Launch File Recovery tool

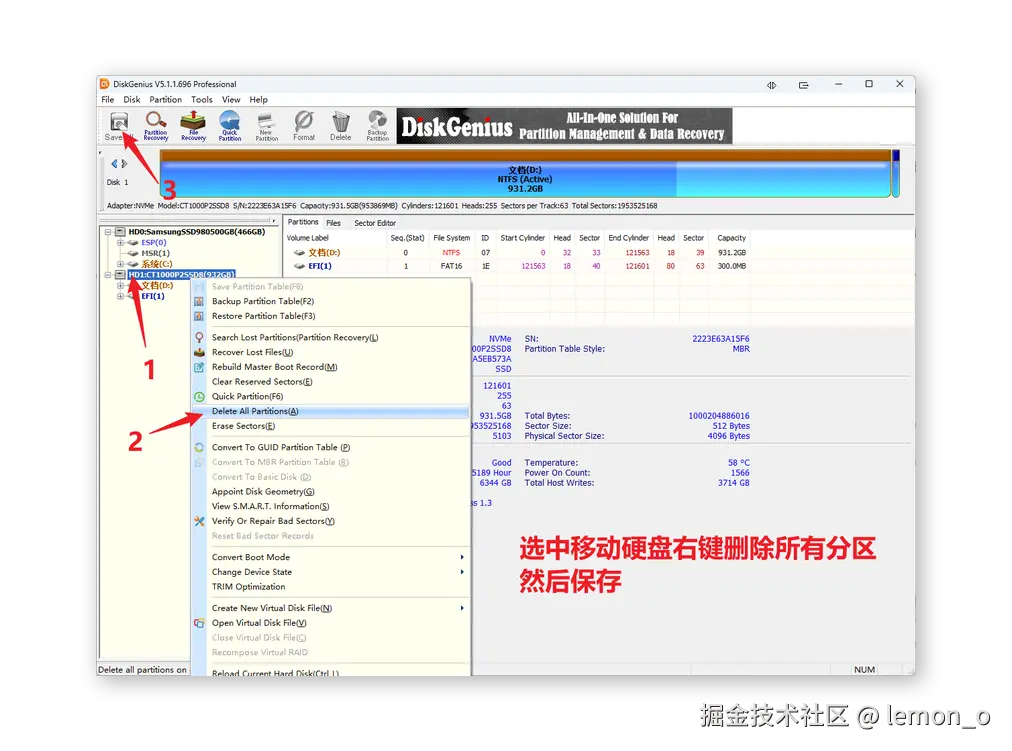point(193,126)
